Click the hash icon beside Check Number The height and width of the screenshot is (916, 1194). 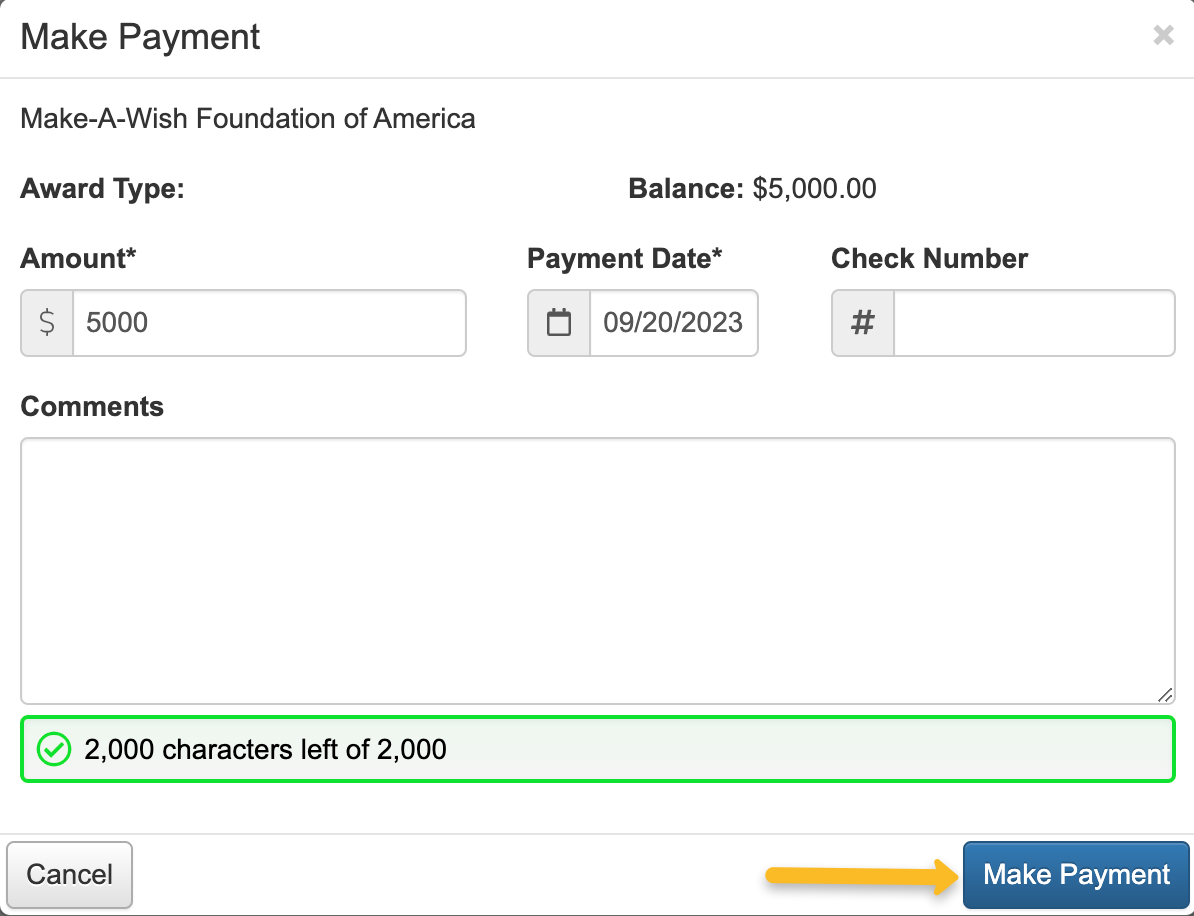[x=861, y=322]
